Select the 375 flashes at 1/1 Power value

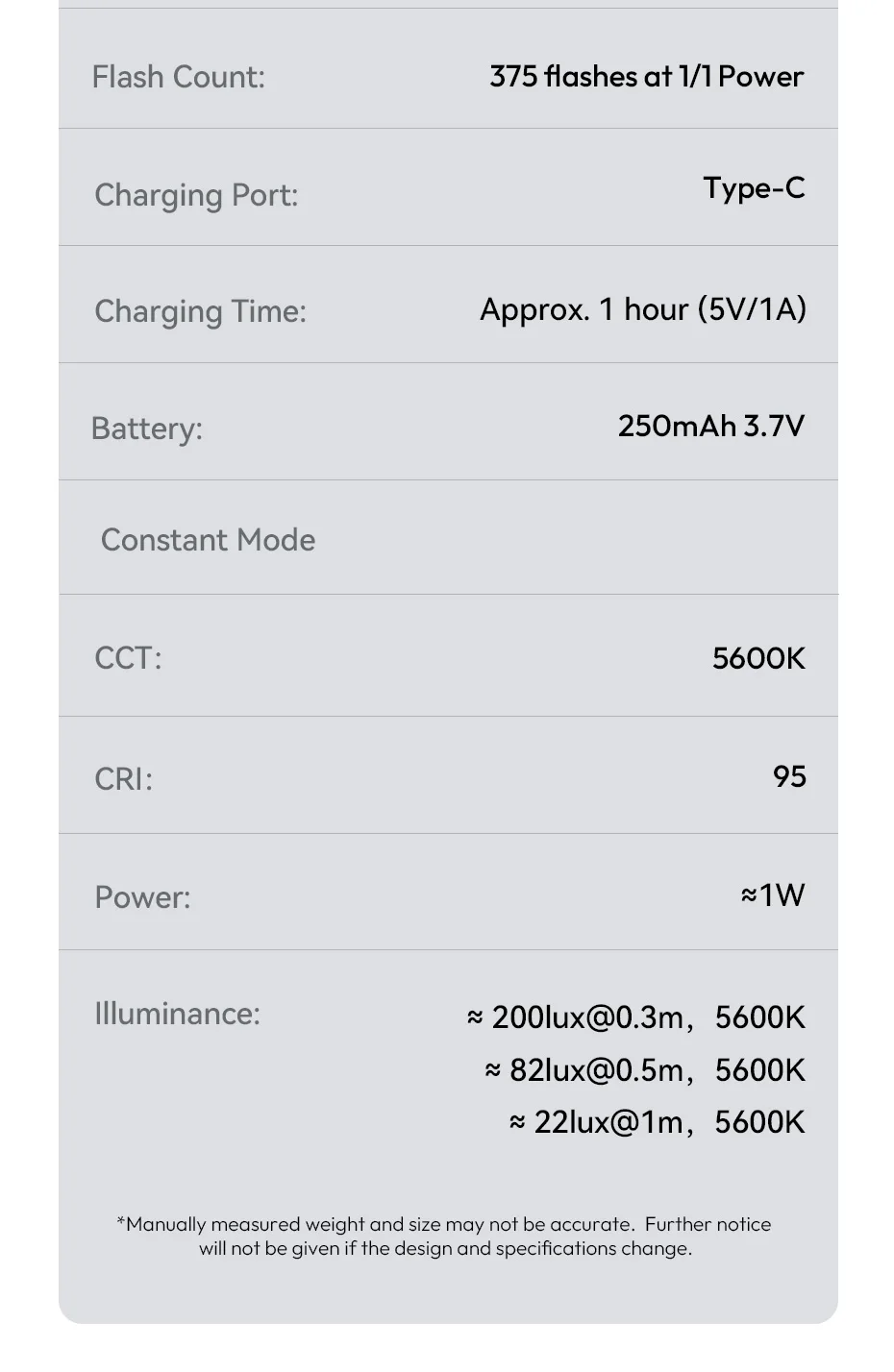[x=646, y=77]
